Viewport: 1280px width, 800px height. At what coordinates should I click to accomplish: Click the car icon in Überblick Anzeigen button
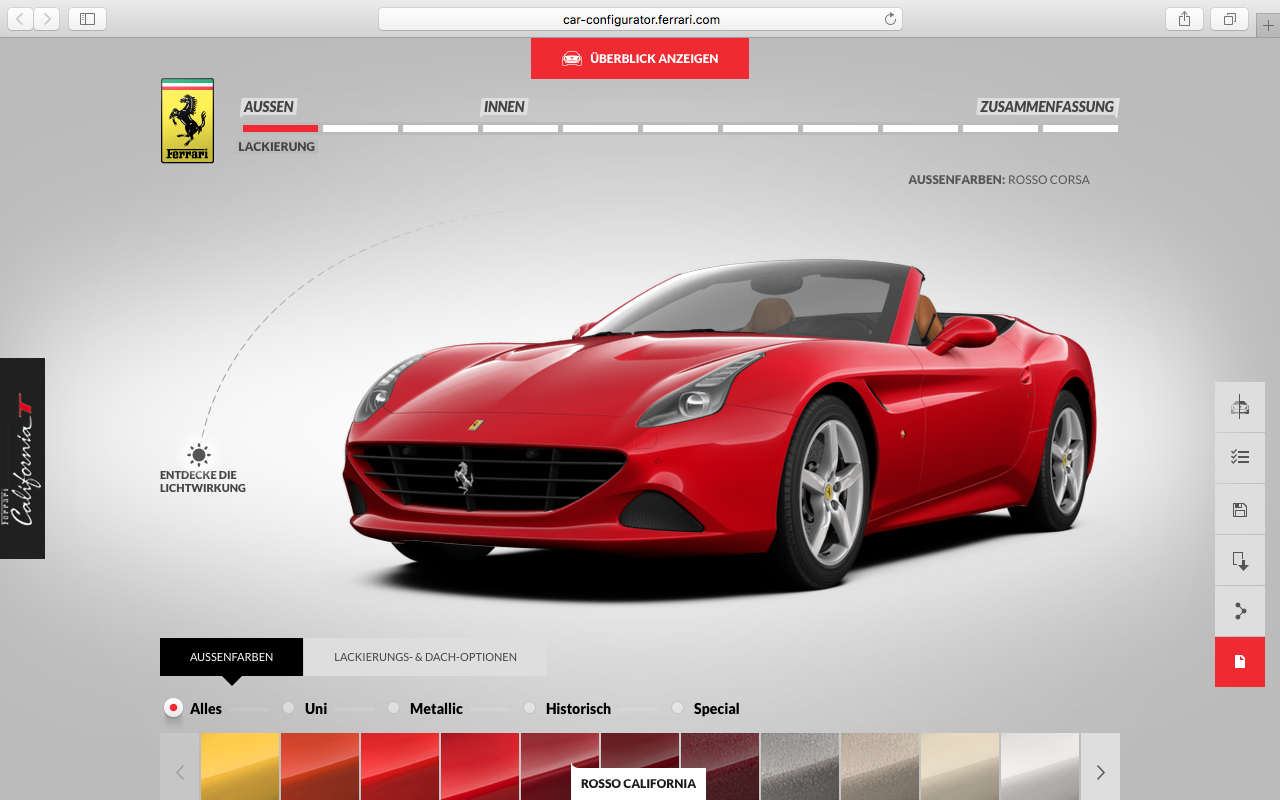pyautogui.click(x=572, y=59)
